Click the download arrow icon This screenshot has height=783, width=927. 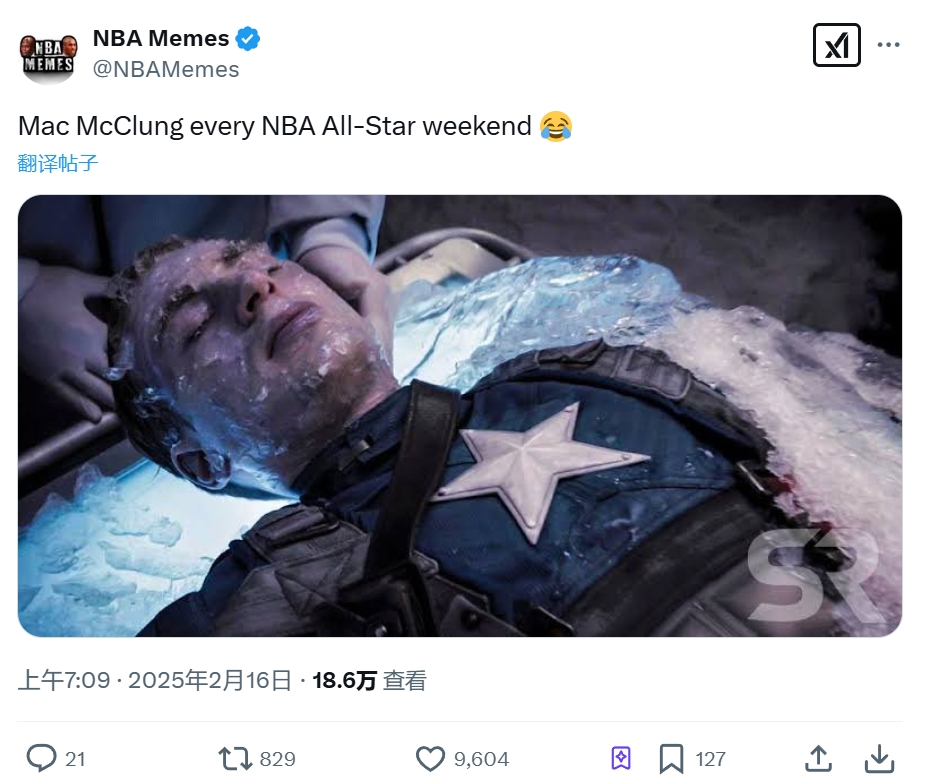[x=877, y=758]
